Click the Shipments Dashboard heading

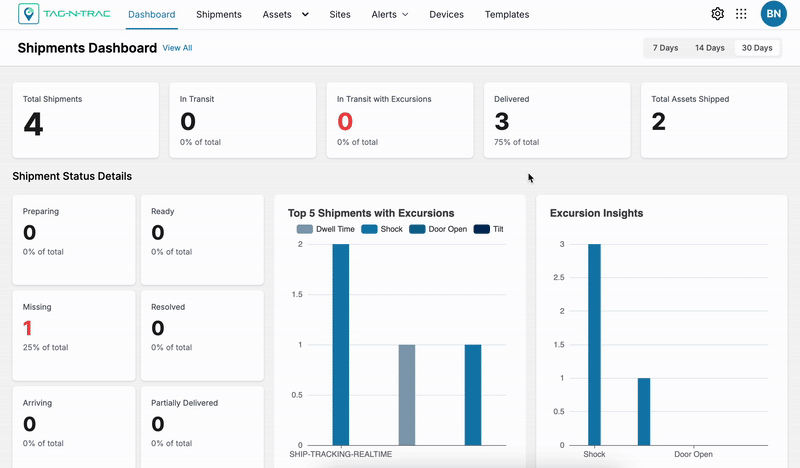pos(87,48)
